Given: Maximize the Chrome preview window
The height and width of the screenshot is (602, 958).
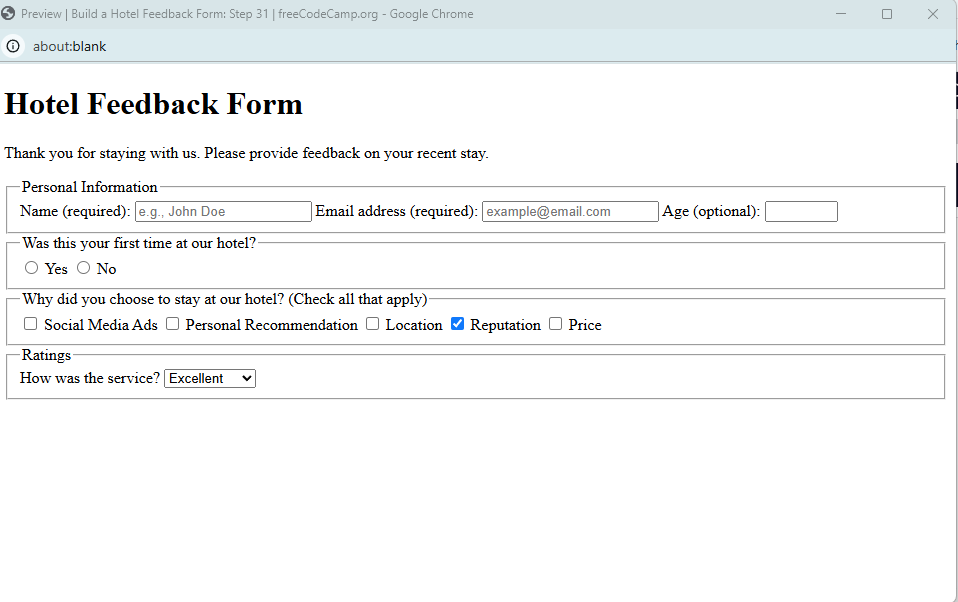Looking at the screenshot, I should pyautogui.click(x=887, y=14).
